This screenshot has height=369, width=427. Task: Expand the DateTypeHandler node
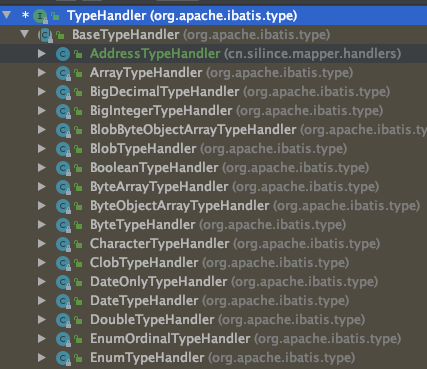(x=42, y=300)
